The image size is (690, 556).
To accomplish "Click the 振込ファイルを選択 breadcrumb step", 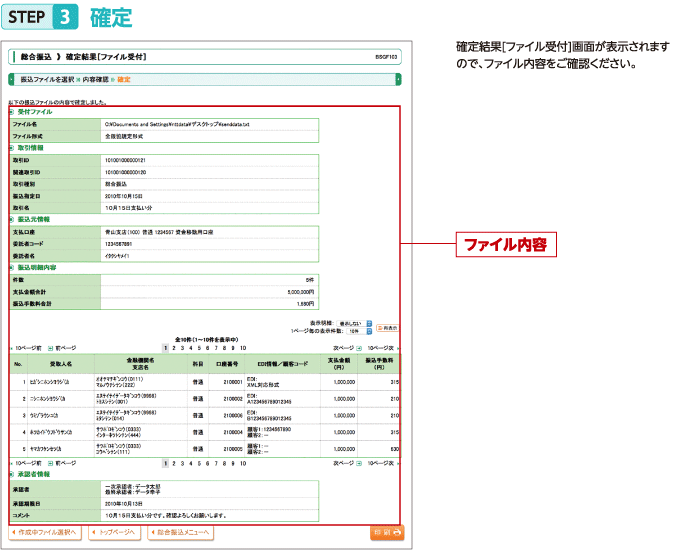I will pyautogui.click(x=47, y=80).
